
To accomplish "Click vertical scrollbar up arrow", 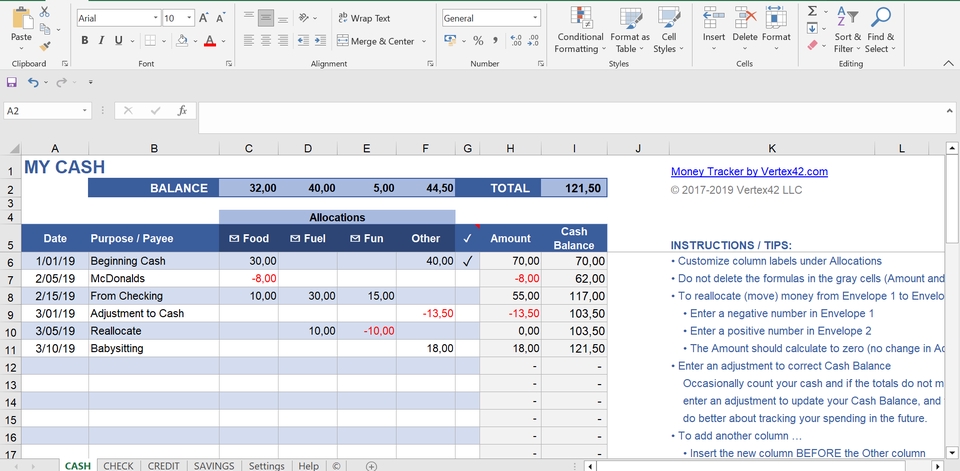I will click(x=952, y=148).
